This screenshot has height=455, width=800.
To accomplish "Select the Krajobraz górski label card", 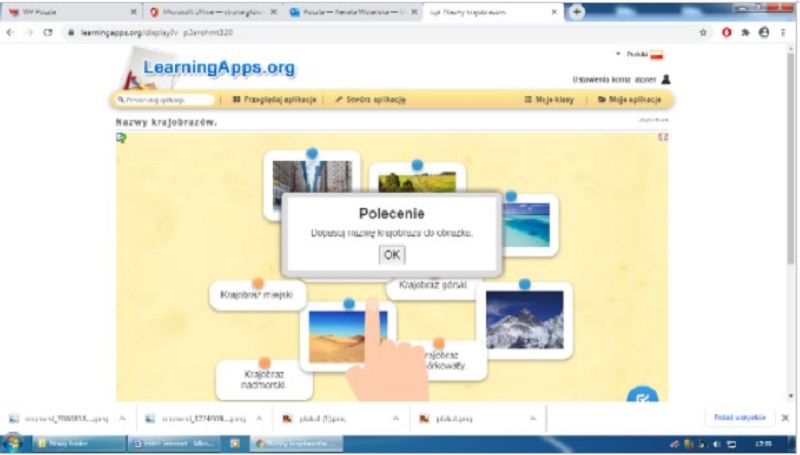I will click(x=433, y=287).
